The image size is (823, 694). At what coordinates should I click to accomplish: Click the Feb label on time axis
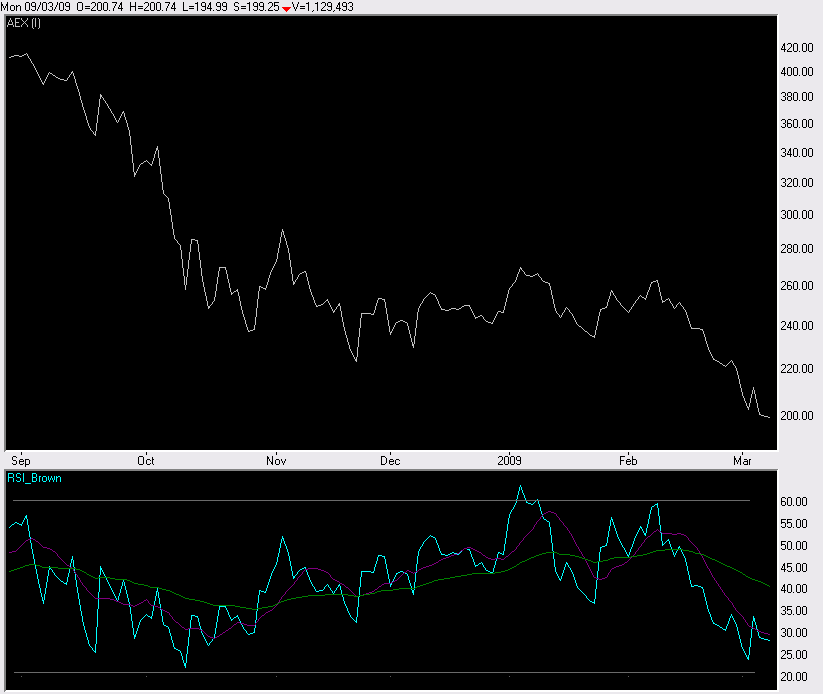coord(628,461)
